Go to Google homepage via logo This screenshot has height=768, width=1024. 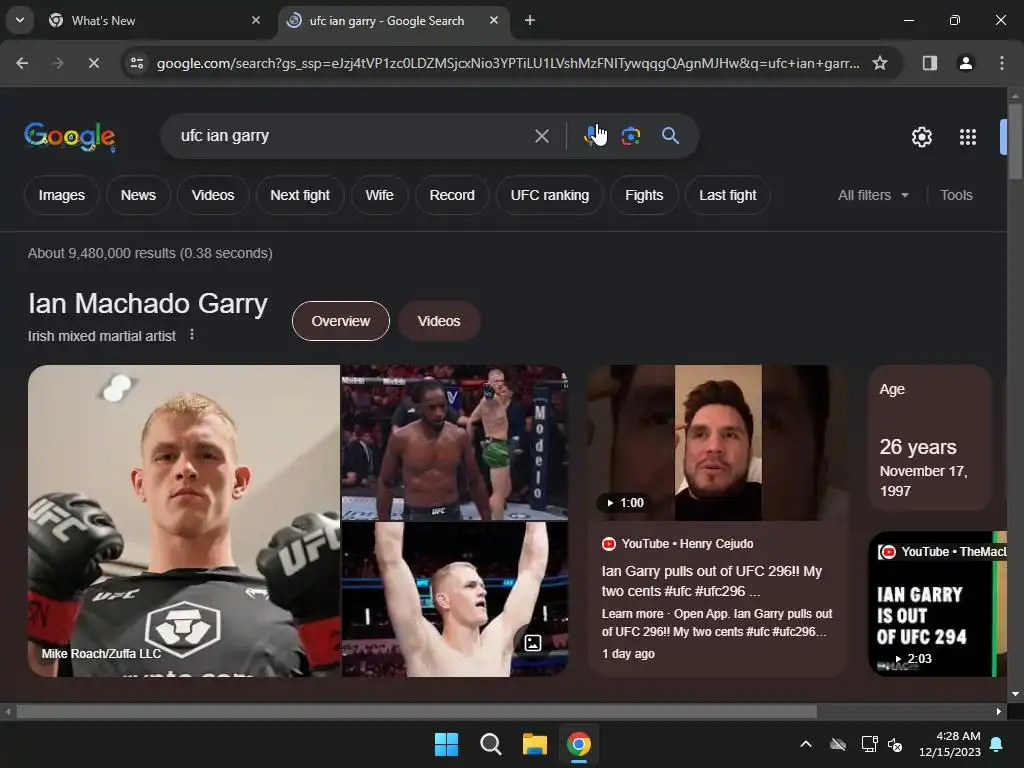70,136
